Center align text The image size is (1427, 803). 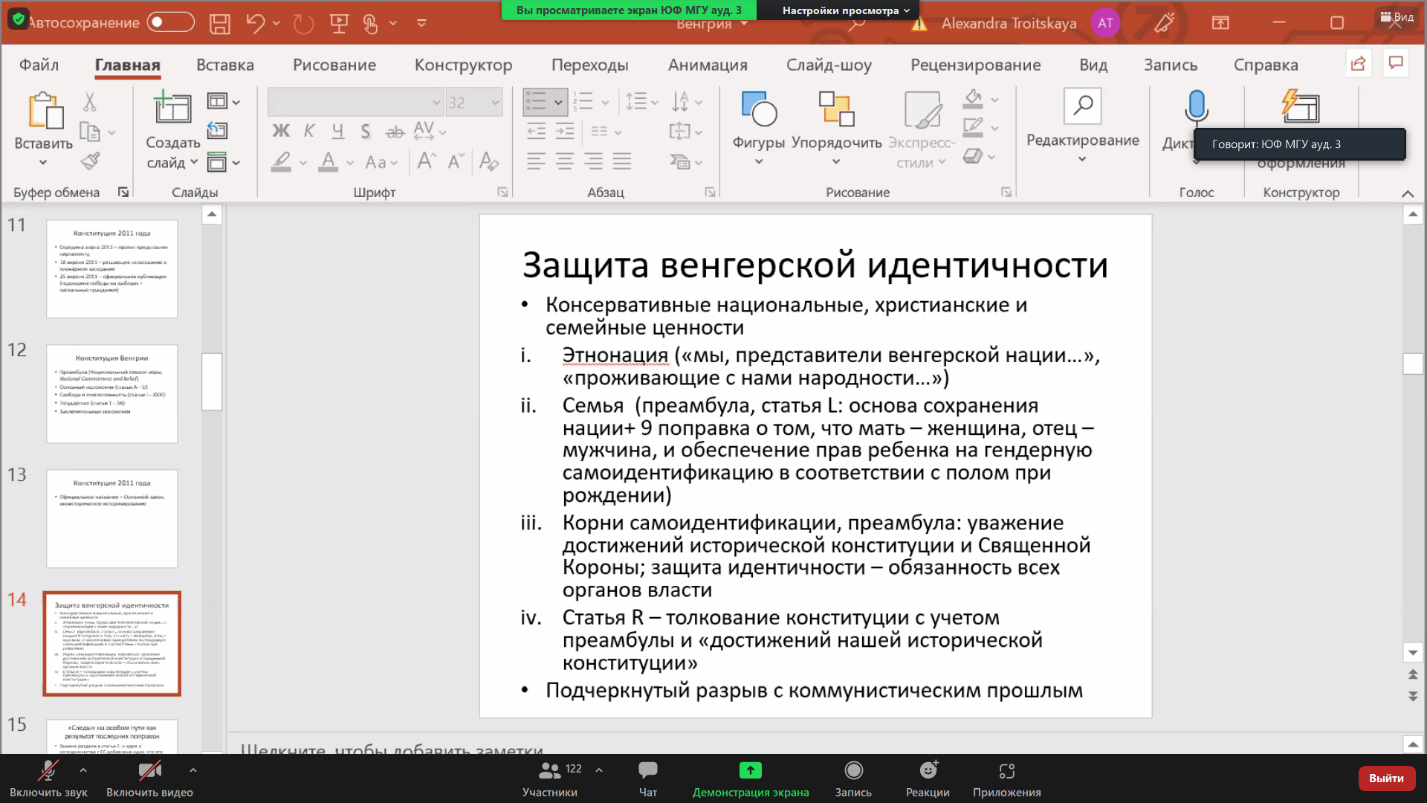pyautogui.click(x=566, y=161)
